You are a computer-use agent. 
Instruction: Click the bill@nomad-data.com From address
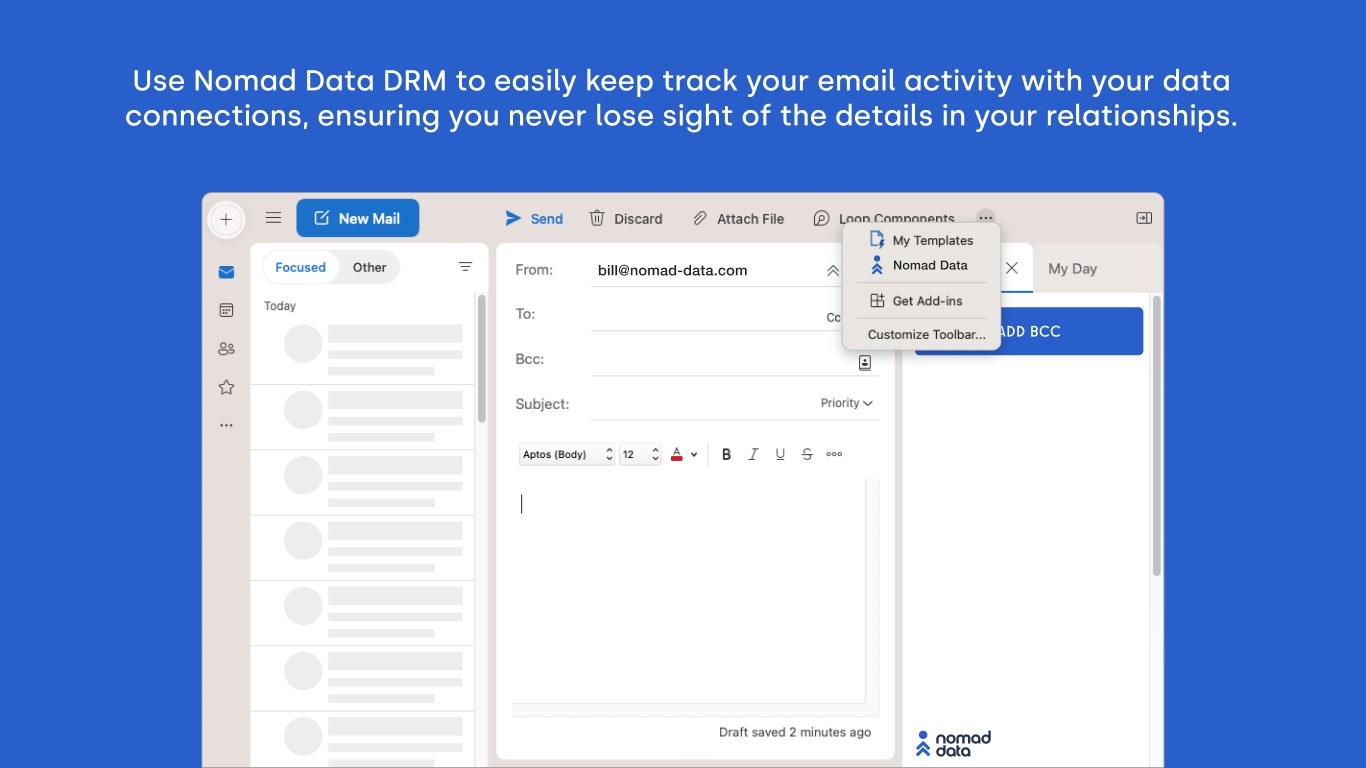672,270
